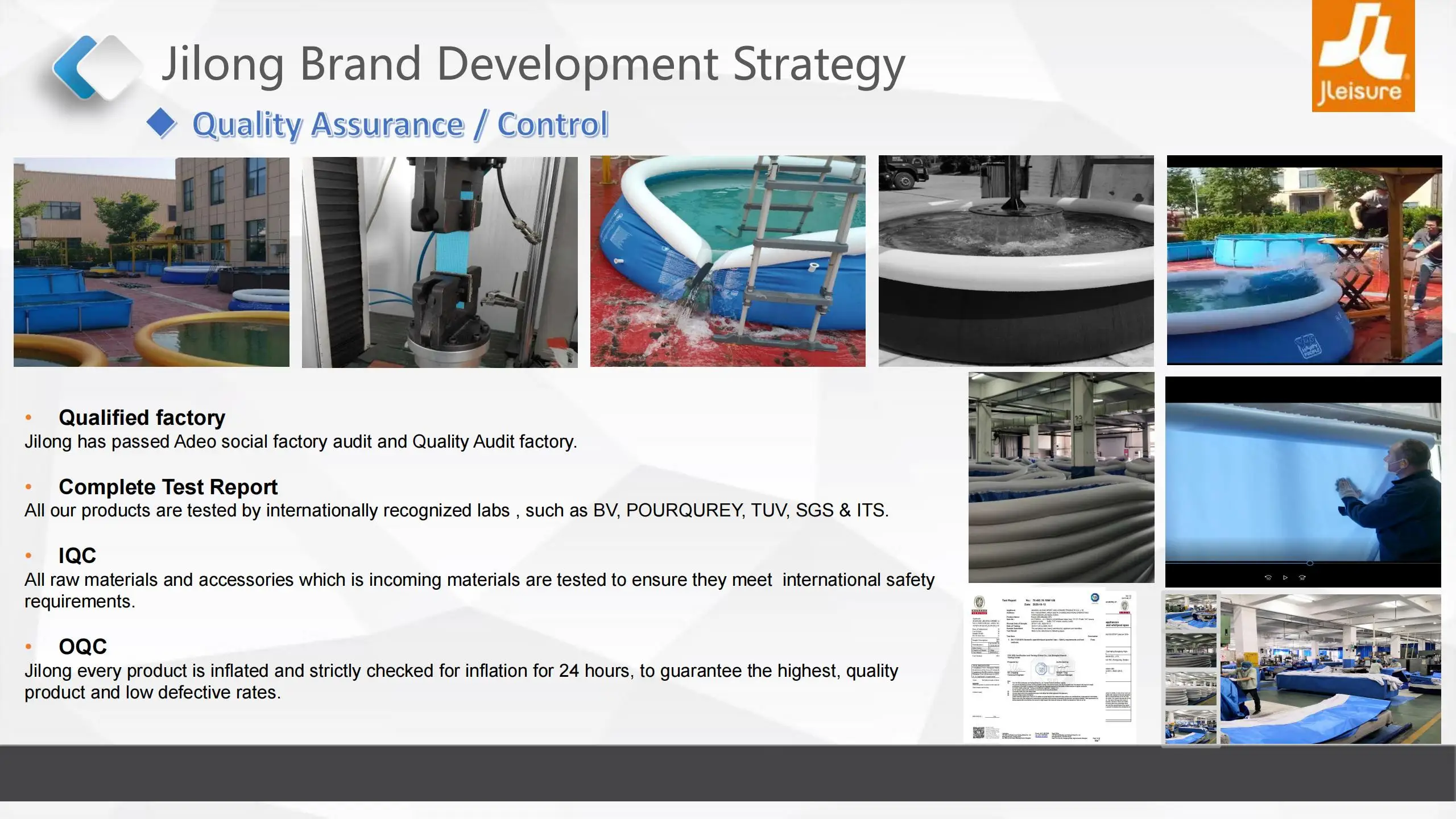
Task: Click the warehouse stacked gray pools photo
Action: pyautogui.click(x=1061, y=477)
